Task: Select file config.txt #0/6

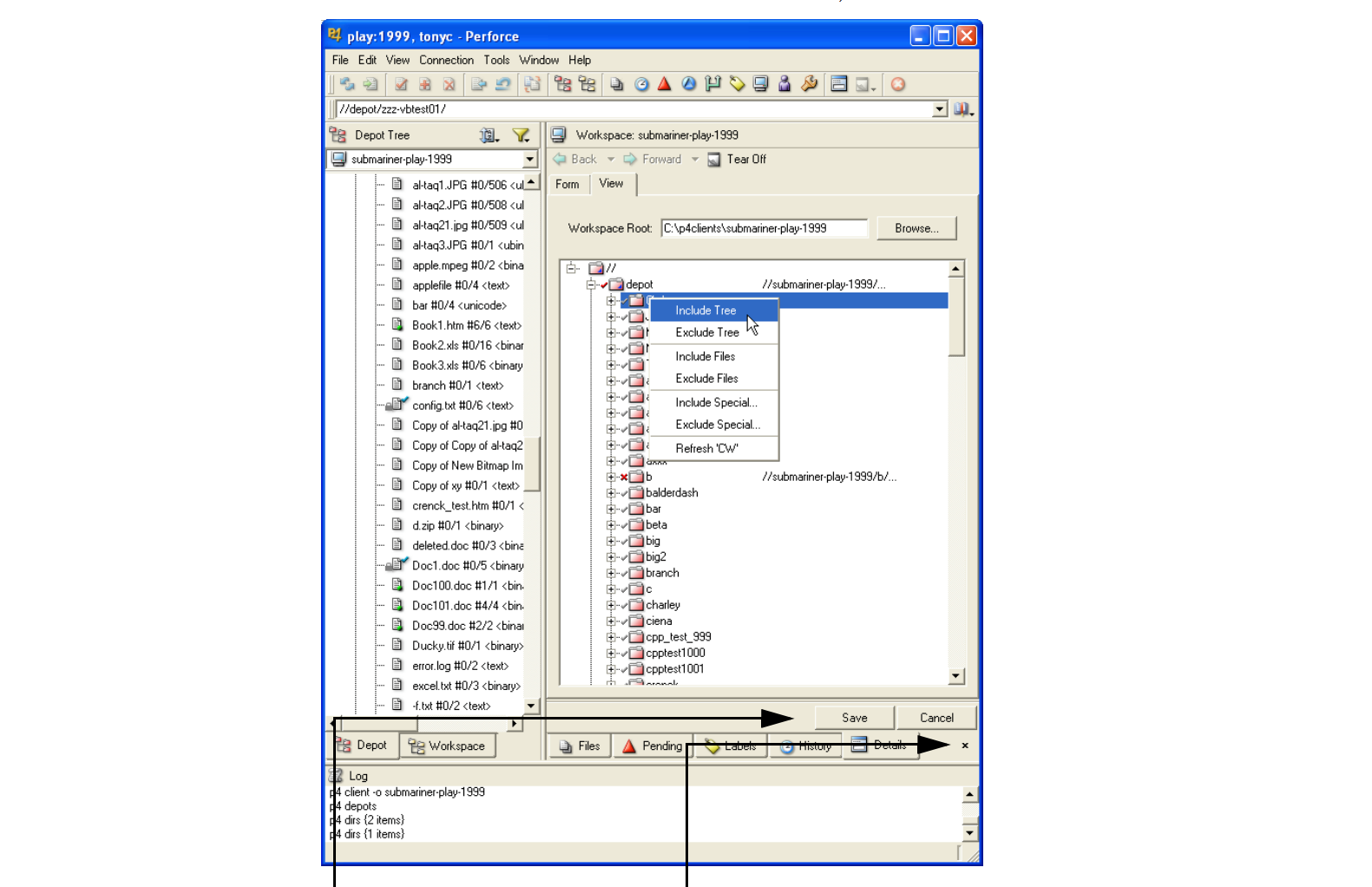Action: (x=463, y=405)
